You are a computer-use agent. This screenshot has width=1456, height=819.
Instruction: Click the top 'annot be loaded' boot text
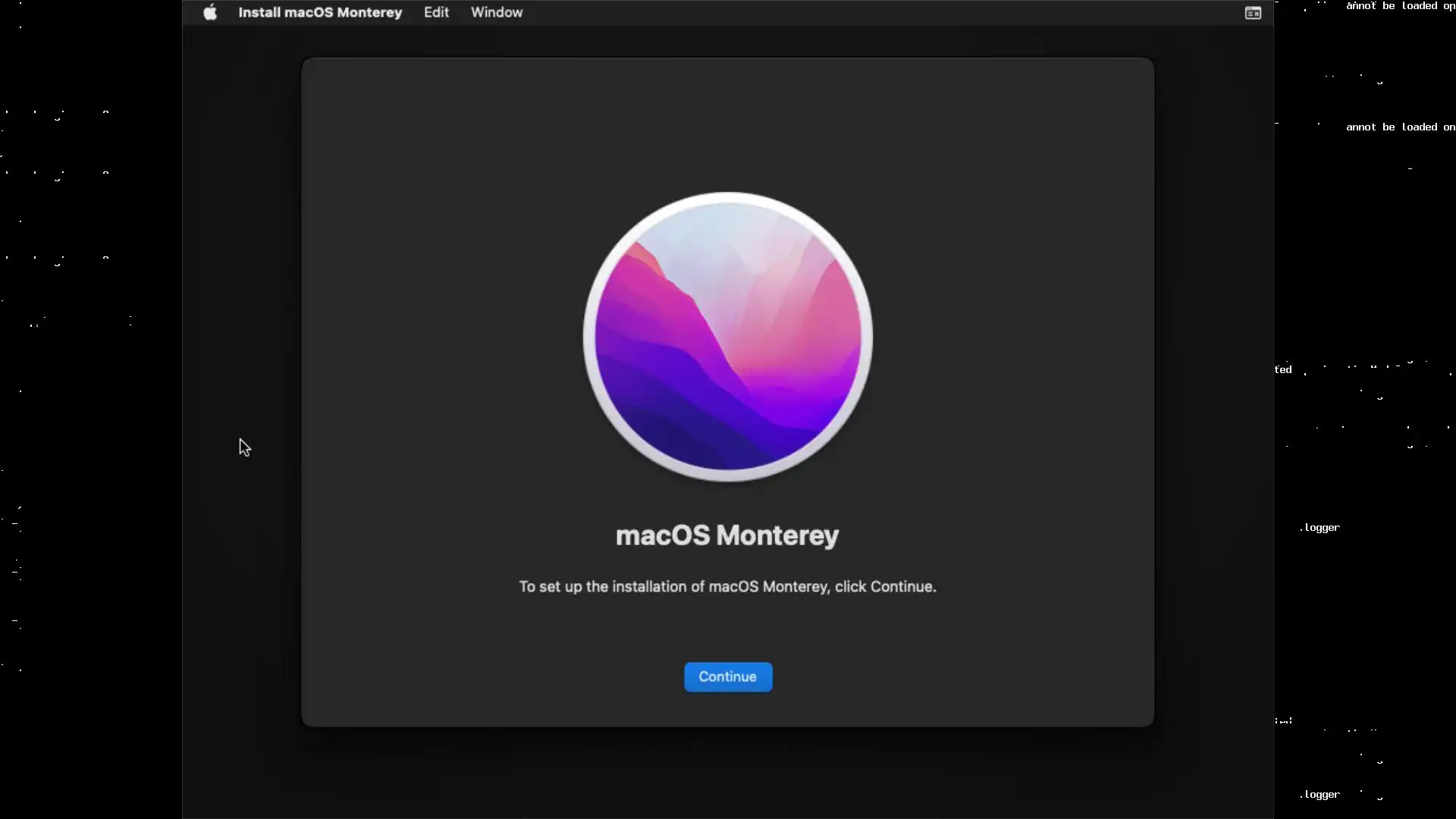[1399, 6]
